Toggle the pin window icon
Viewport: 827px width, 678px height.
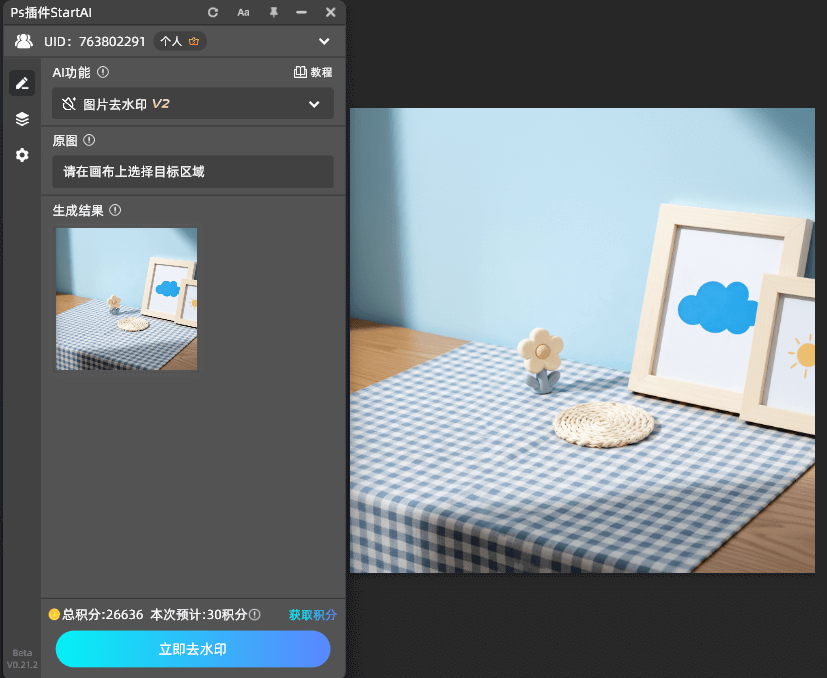(273, 12)
